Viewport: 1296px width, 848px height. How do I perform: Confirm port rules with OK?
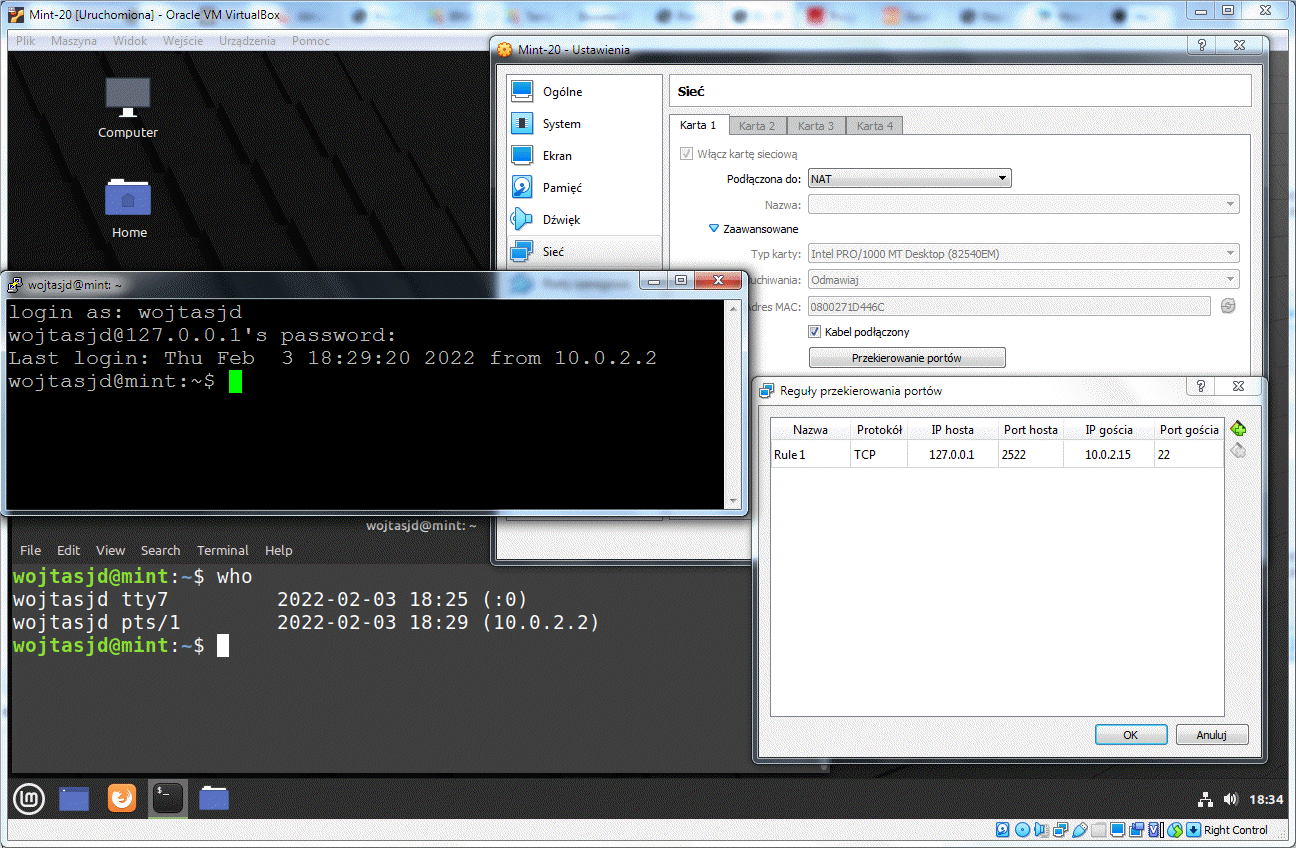click(x=1131, y=735)
